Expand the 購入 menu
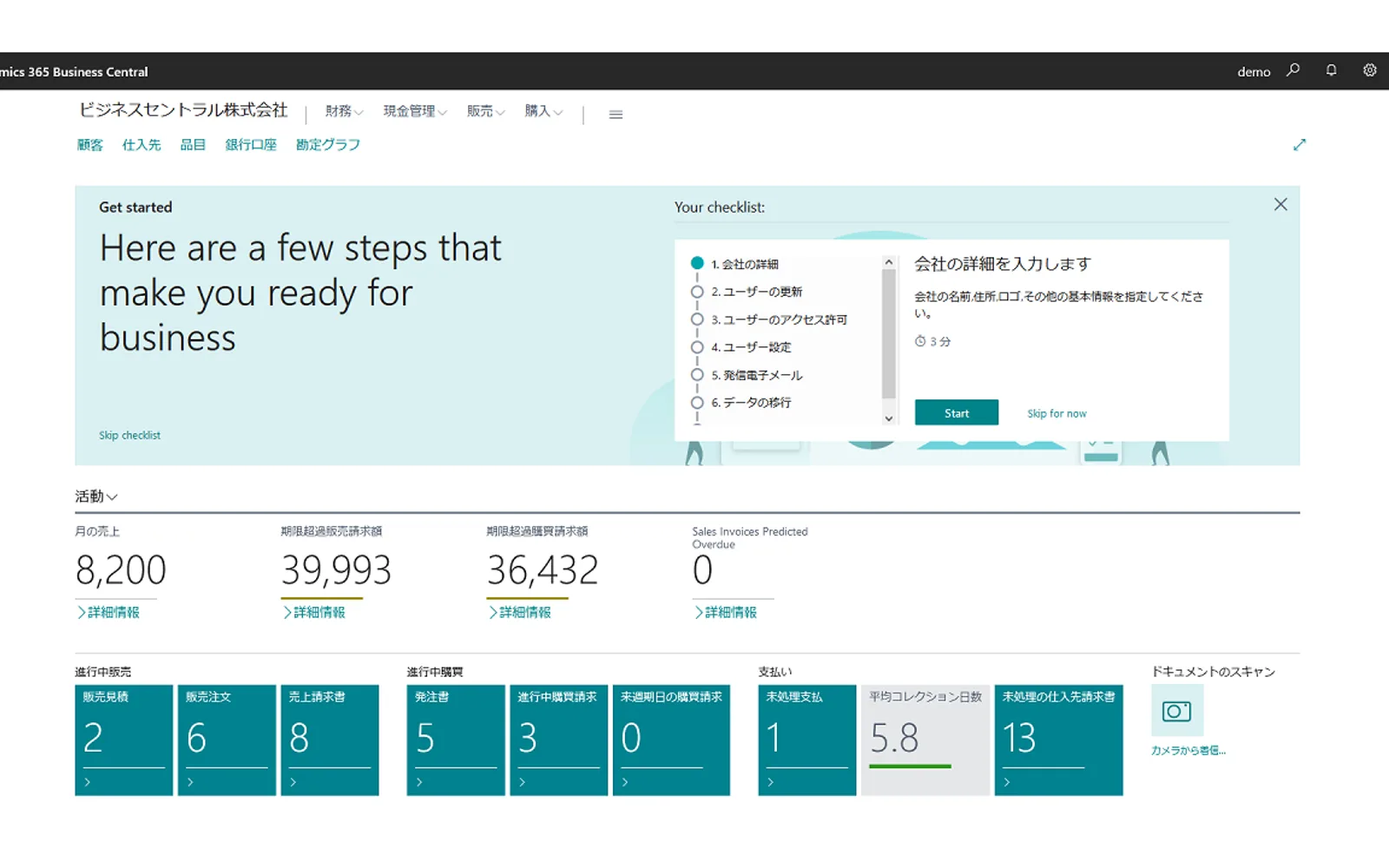Image resolution: width=1389 pixels, height=868 pixels. [x=543, y=111]
